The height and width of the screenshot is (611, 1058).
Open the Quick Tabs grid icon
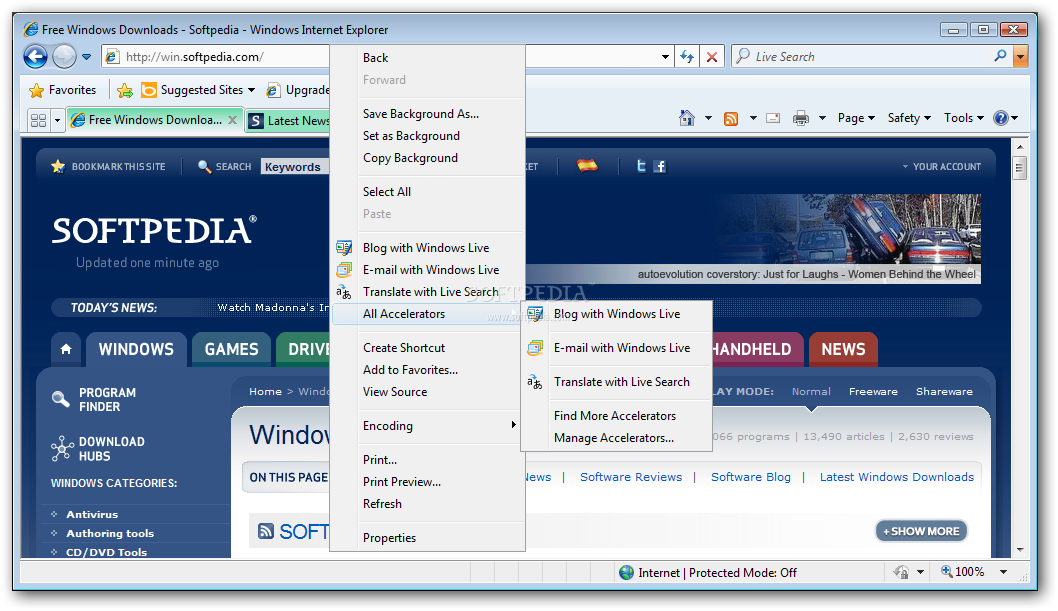pyautogui.click(x=38, y=120)
